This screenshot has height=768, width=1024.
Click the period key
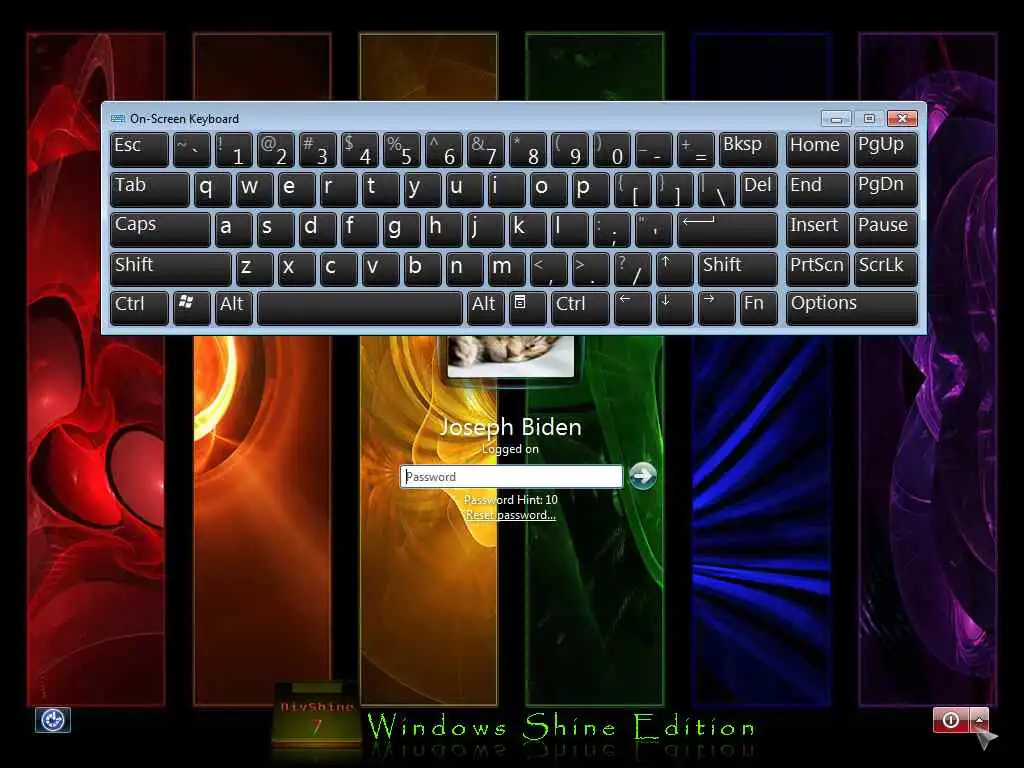tap(590, 269)
